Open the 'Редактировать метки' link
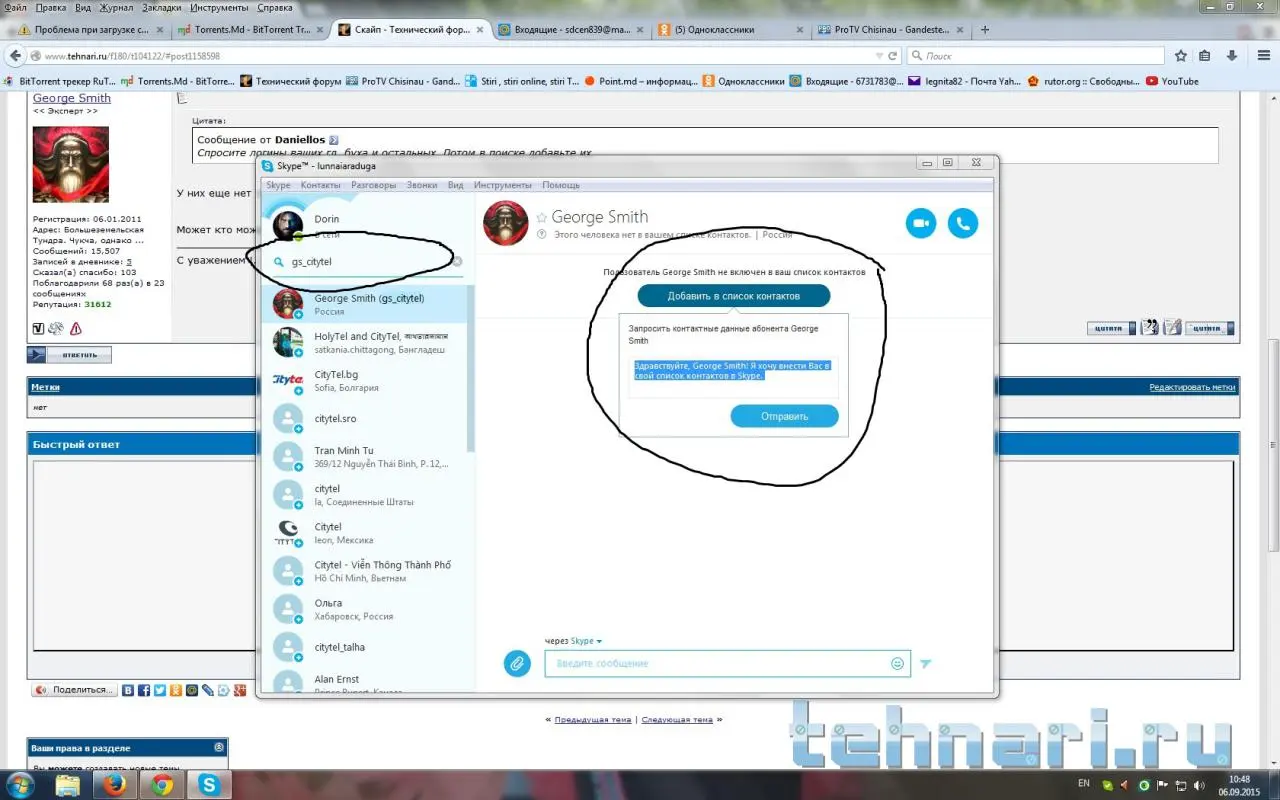Viewport: 1280px width, 800px height. point(1192,387)
